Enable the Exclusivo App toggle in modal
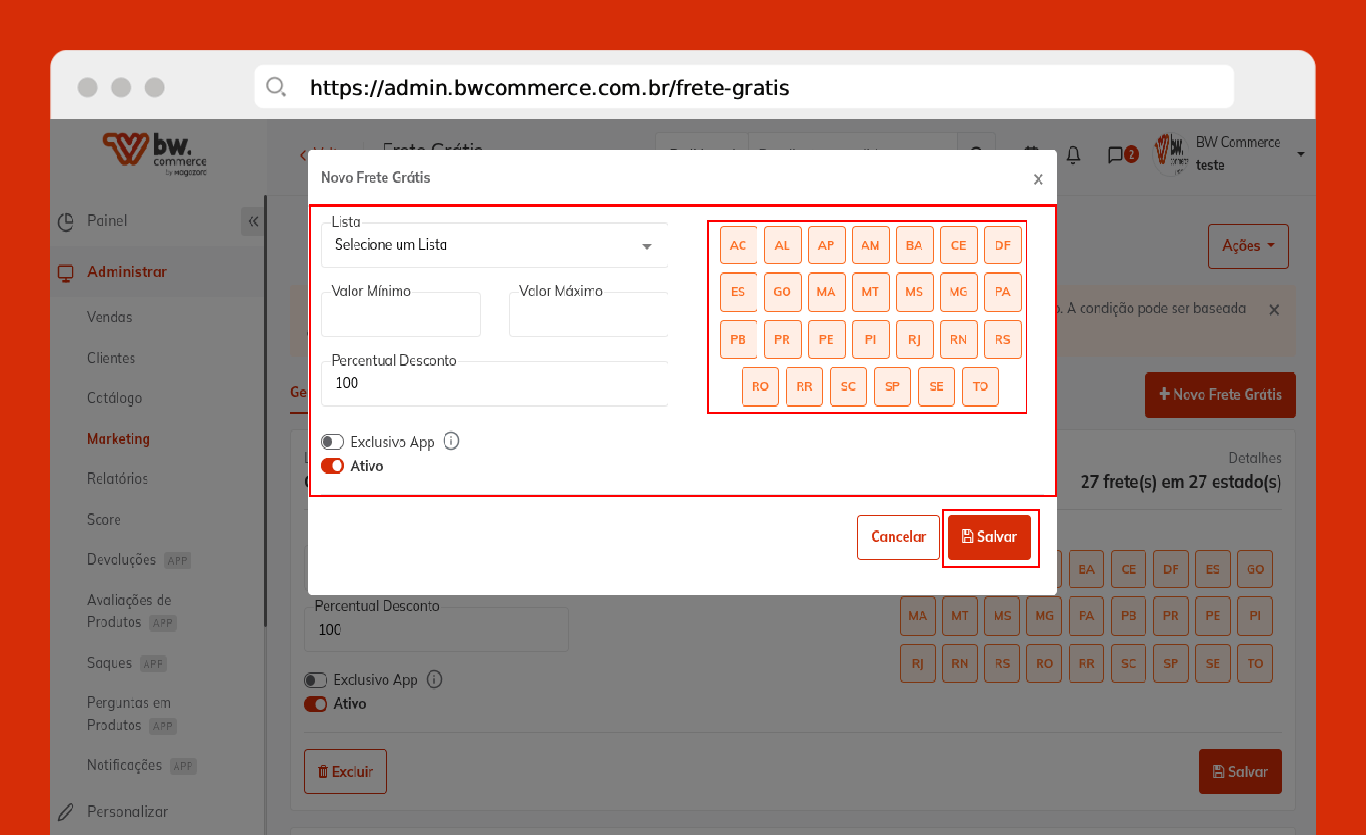 coord(333,442)
